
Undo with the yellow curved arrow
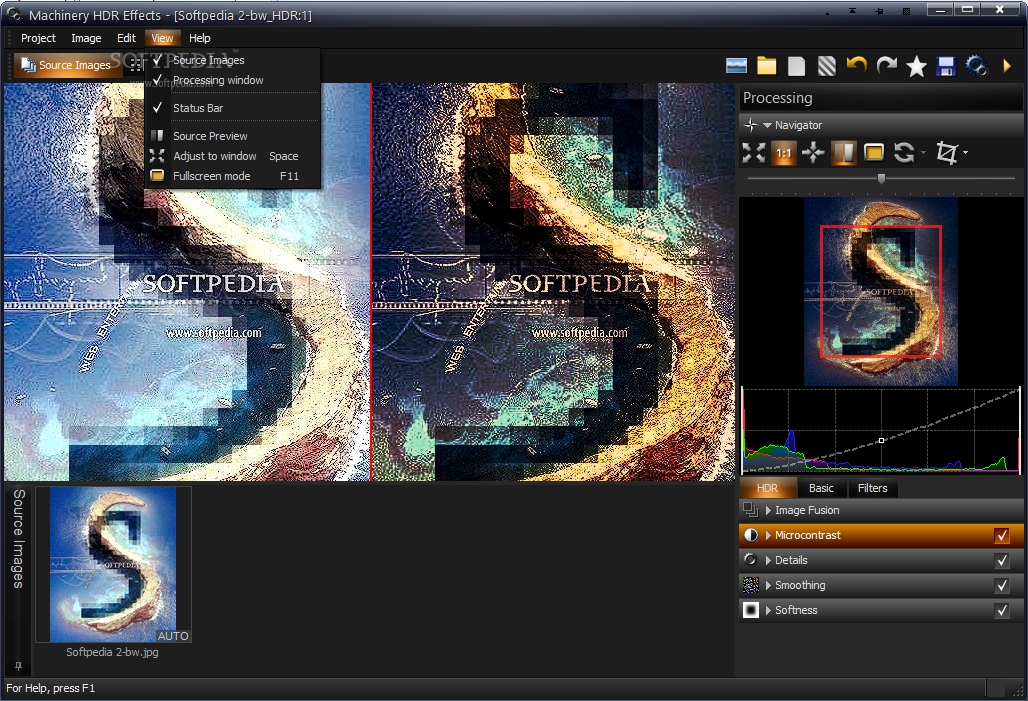coord(856,65)
